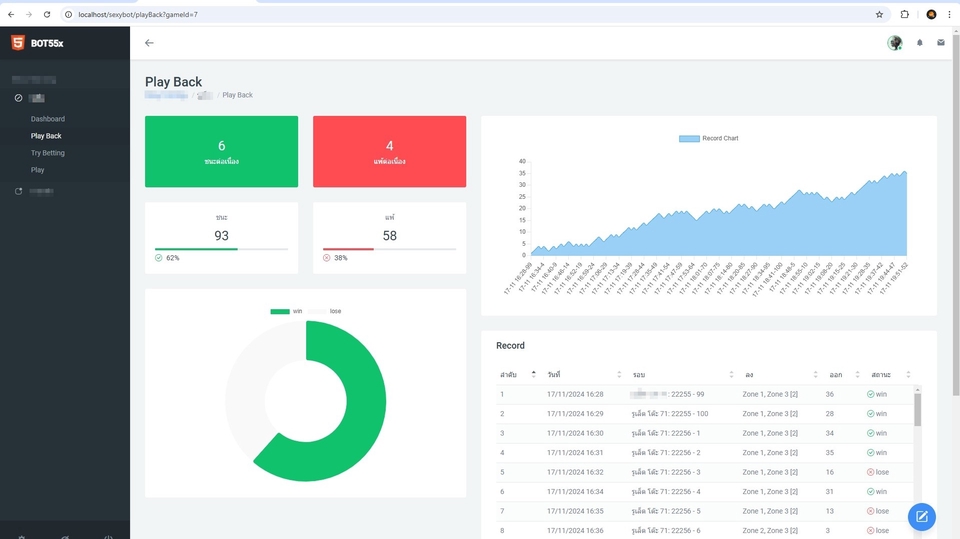Open the mail envelope icon
Viewport: 960px width, 539px height.
pyautogui.click(x=941, y=43)
